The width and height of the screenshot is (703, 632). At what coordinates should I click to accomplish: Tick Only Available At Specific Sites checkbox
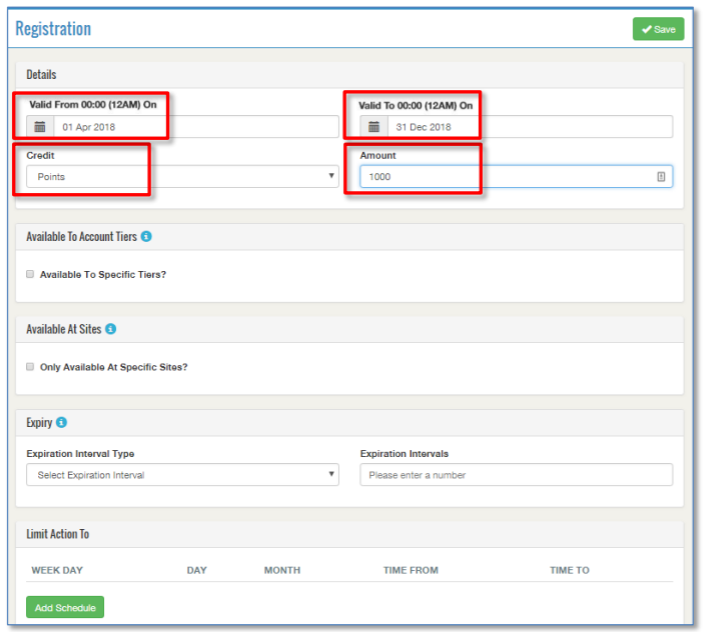[30, 367]
